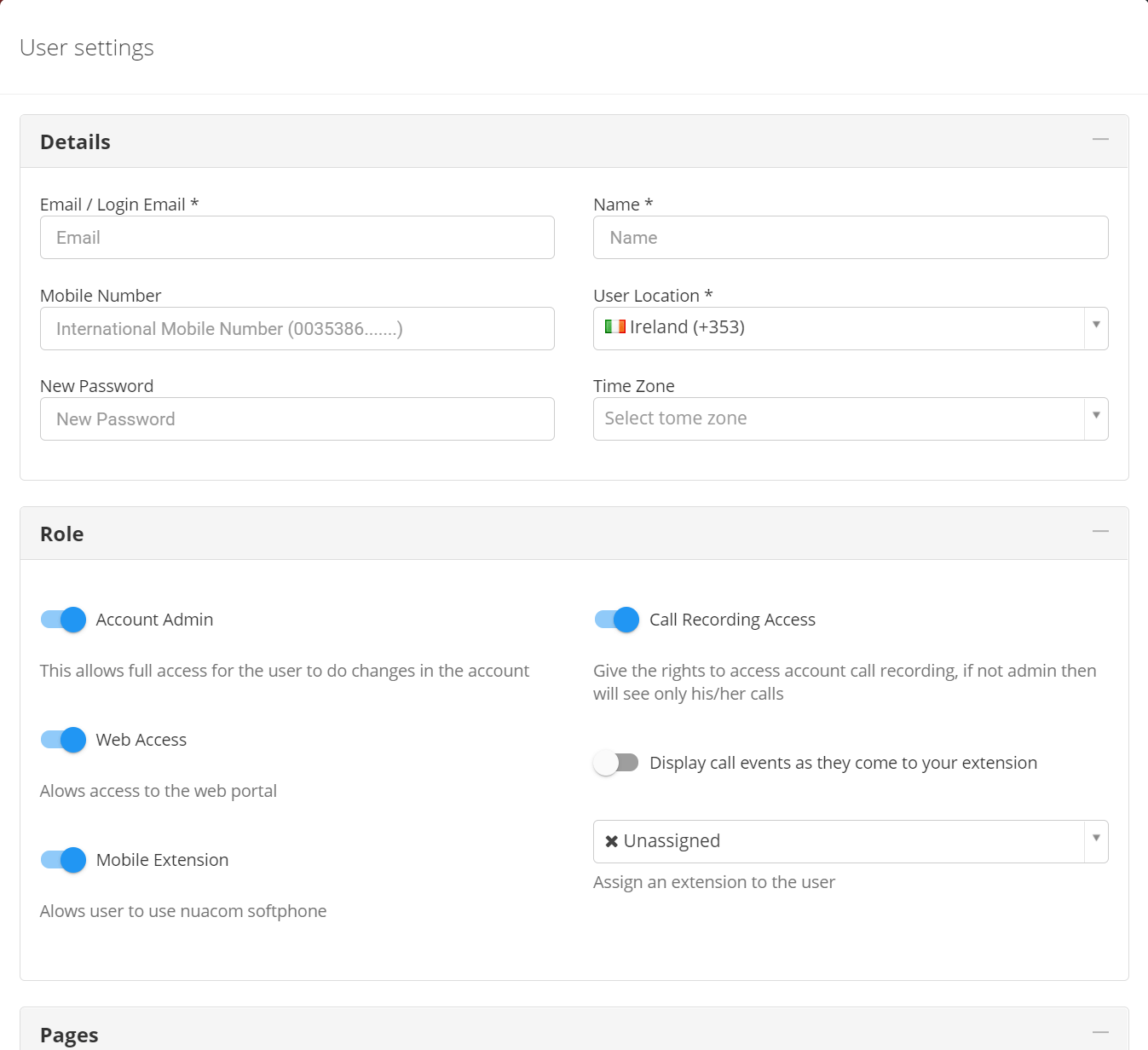Click the Call Recording Access label

[732, 620]
